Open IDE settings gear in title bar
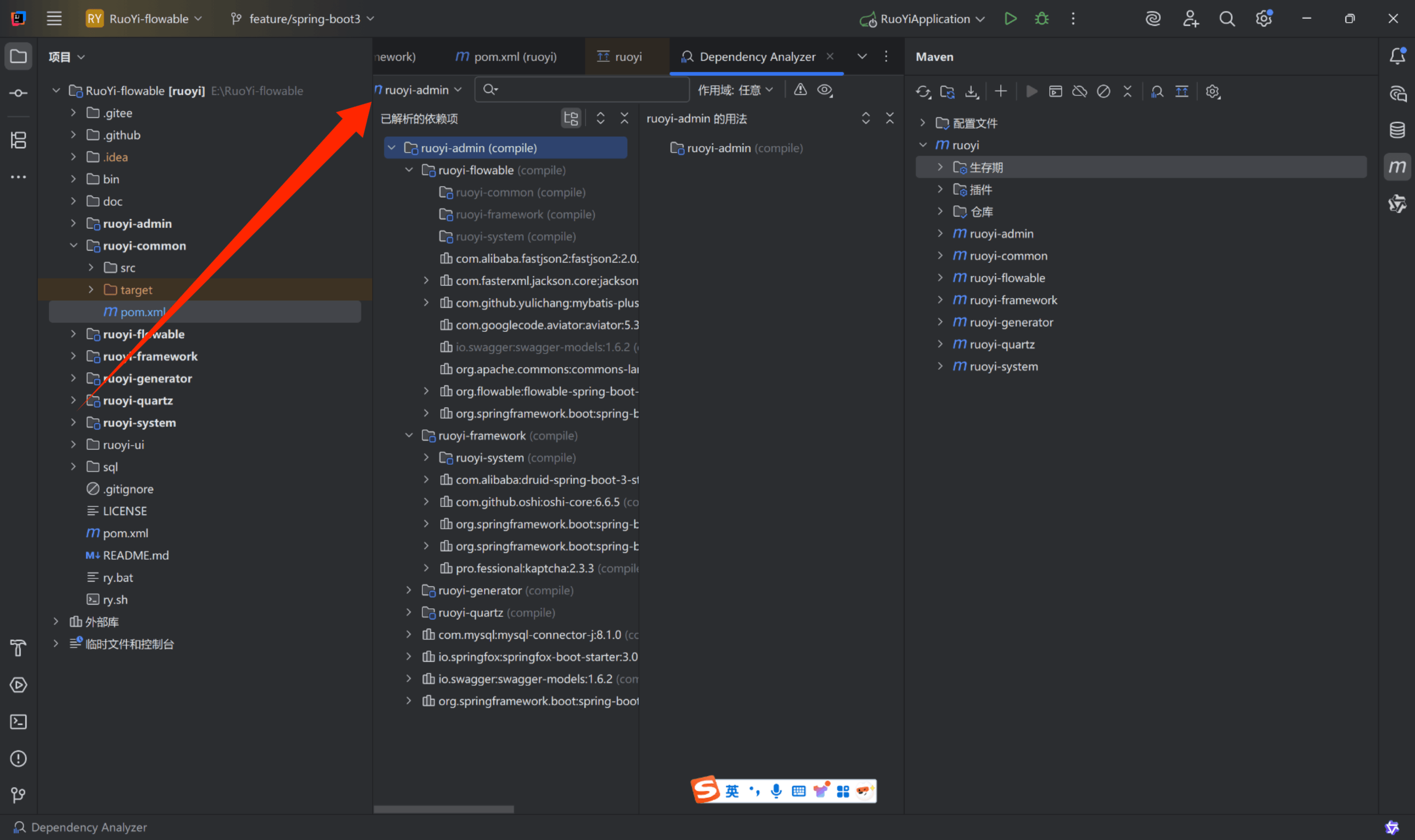This screenshot has height=840, width=1415. [1264, 19]
